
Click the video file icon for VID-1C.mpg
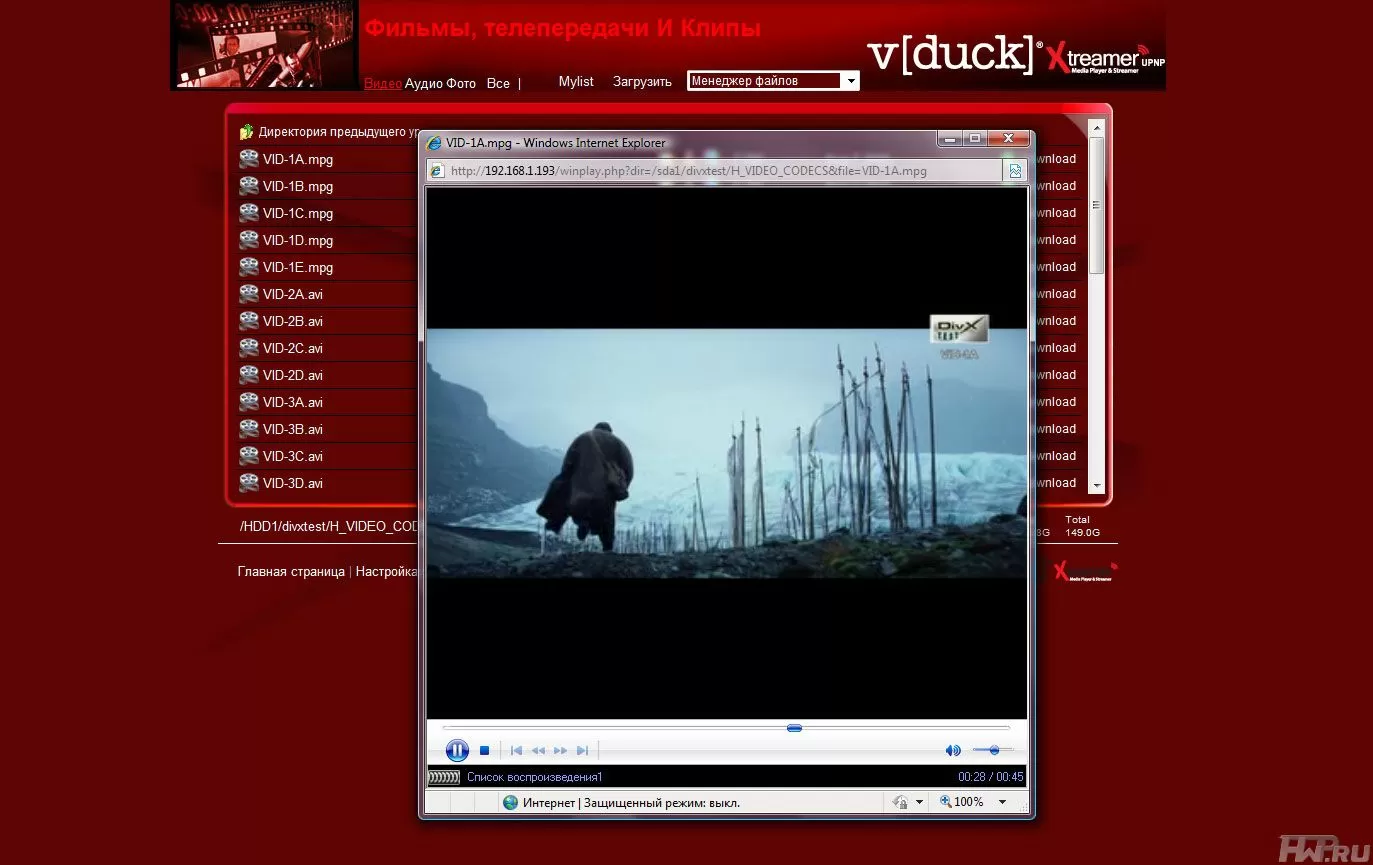click(x=249, y=213)
